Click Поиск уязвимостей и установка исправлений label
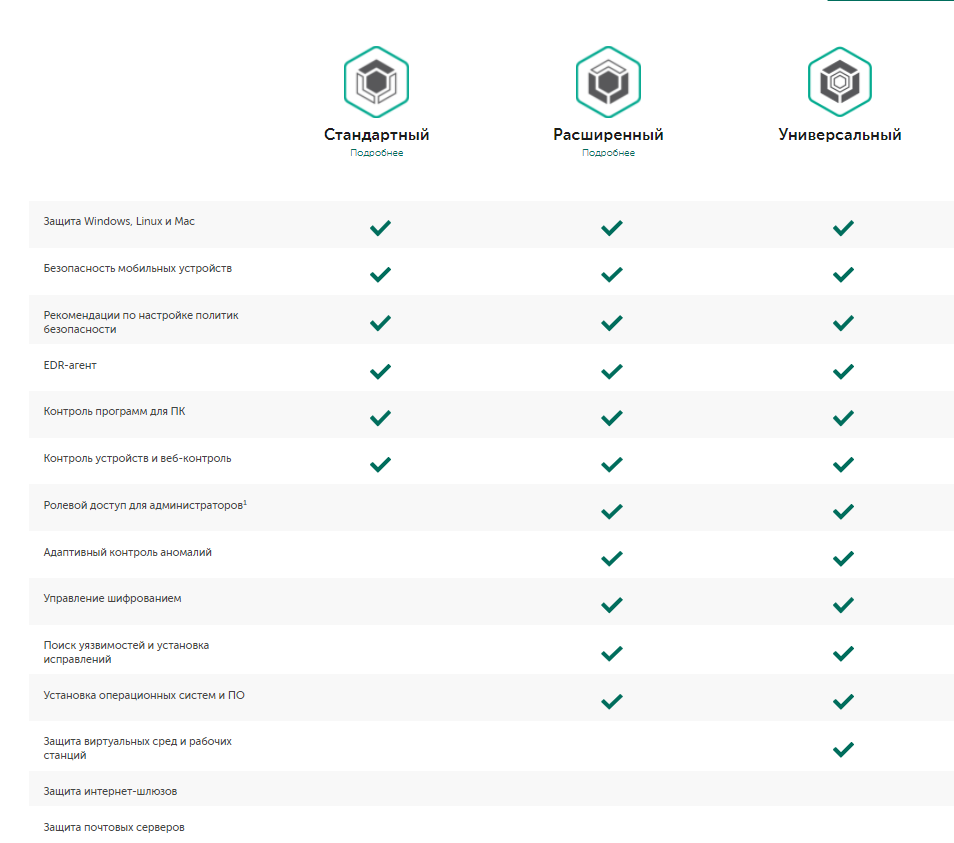The height and width of the screenshot is (843, 954). 126,652
